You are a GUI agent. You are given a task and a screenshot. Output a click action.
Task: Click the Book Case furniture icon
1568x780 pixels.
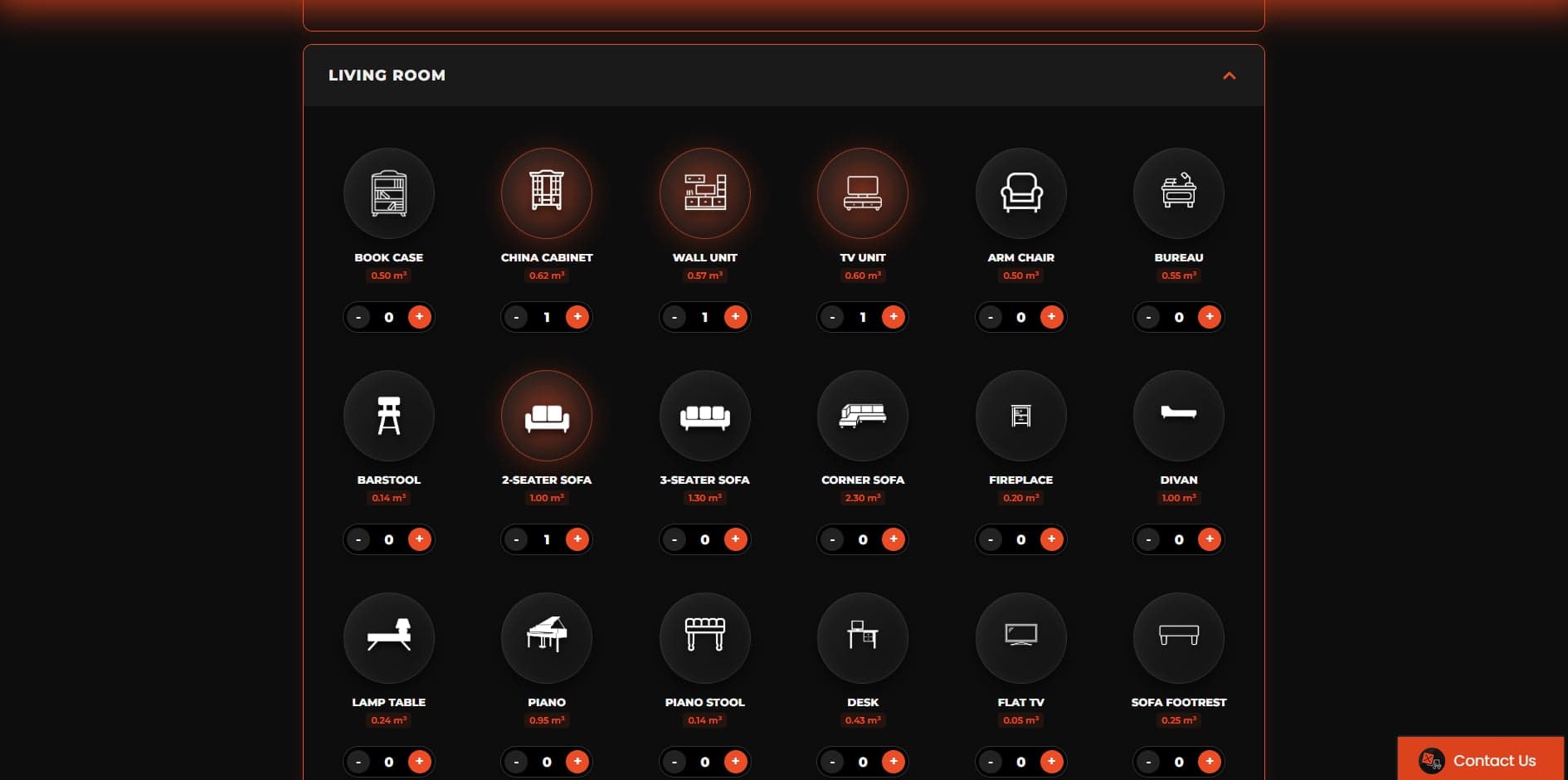coord(388,193)
